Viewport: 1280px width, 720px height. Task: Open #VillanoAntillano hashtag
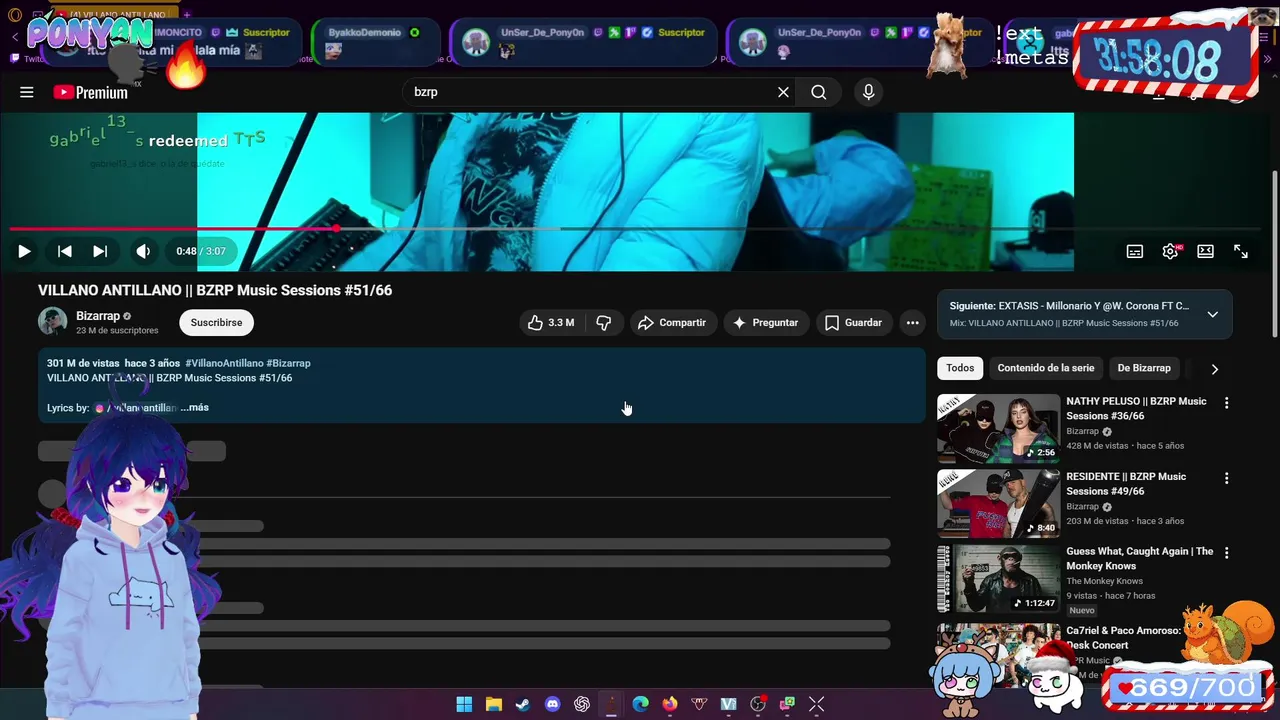click(224, 363)
